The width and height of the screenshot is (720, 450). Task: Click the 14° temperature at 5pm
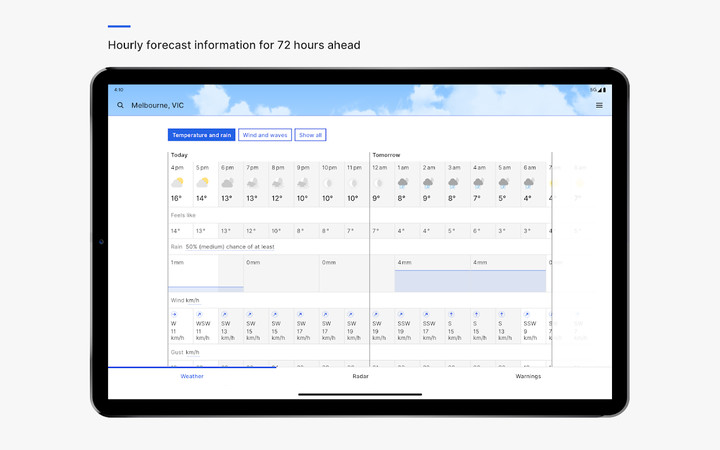pyautogui.click(x=202, y=198)
